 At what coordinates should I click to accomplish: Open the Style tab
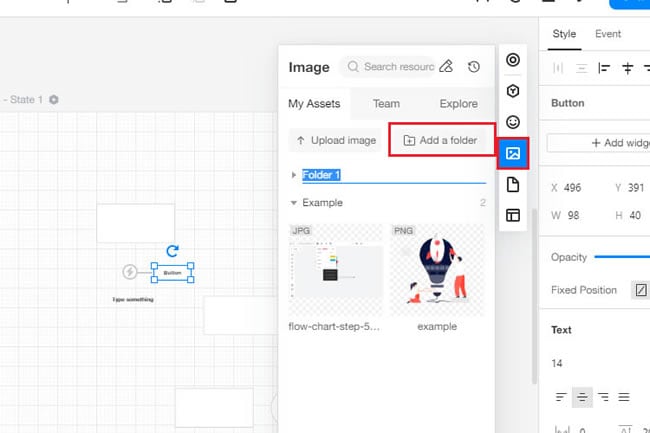pyautogui.click(x=564, y=34)
